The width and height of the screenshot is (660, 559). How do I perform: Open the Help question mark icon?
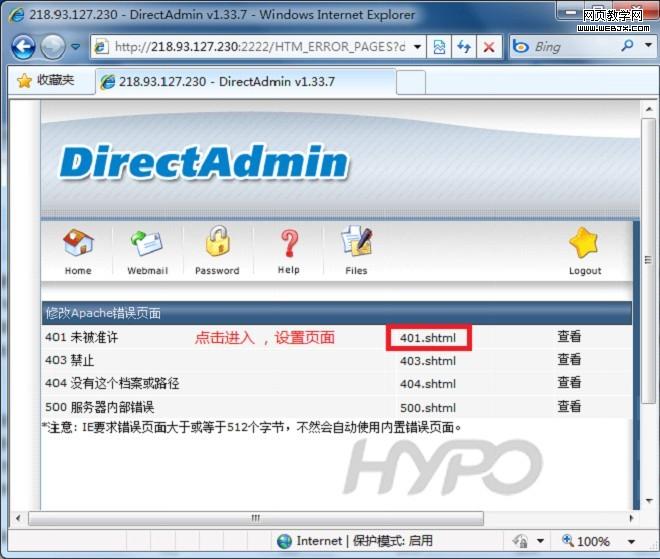click(288, 243)
